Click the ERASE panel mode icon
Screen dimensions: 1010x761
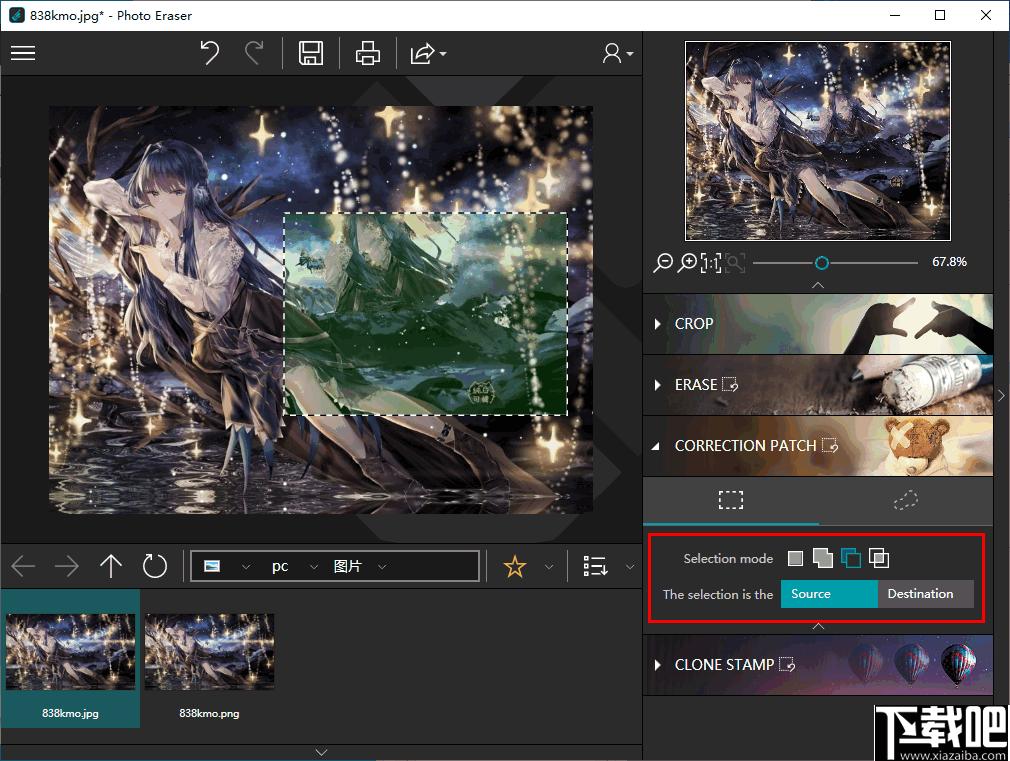pyautogui.click(x=730, y=385)
